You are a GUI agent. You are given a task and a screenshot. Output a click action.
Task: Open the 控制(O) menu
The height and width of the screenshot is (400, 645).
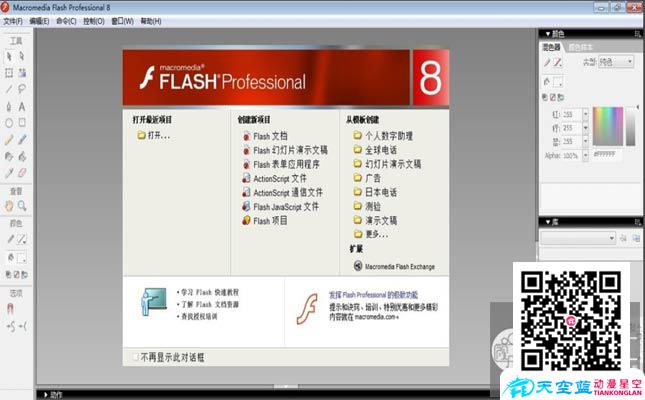click(94, 21)
